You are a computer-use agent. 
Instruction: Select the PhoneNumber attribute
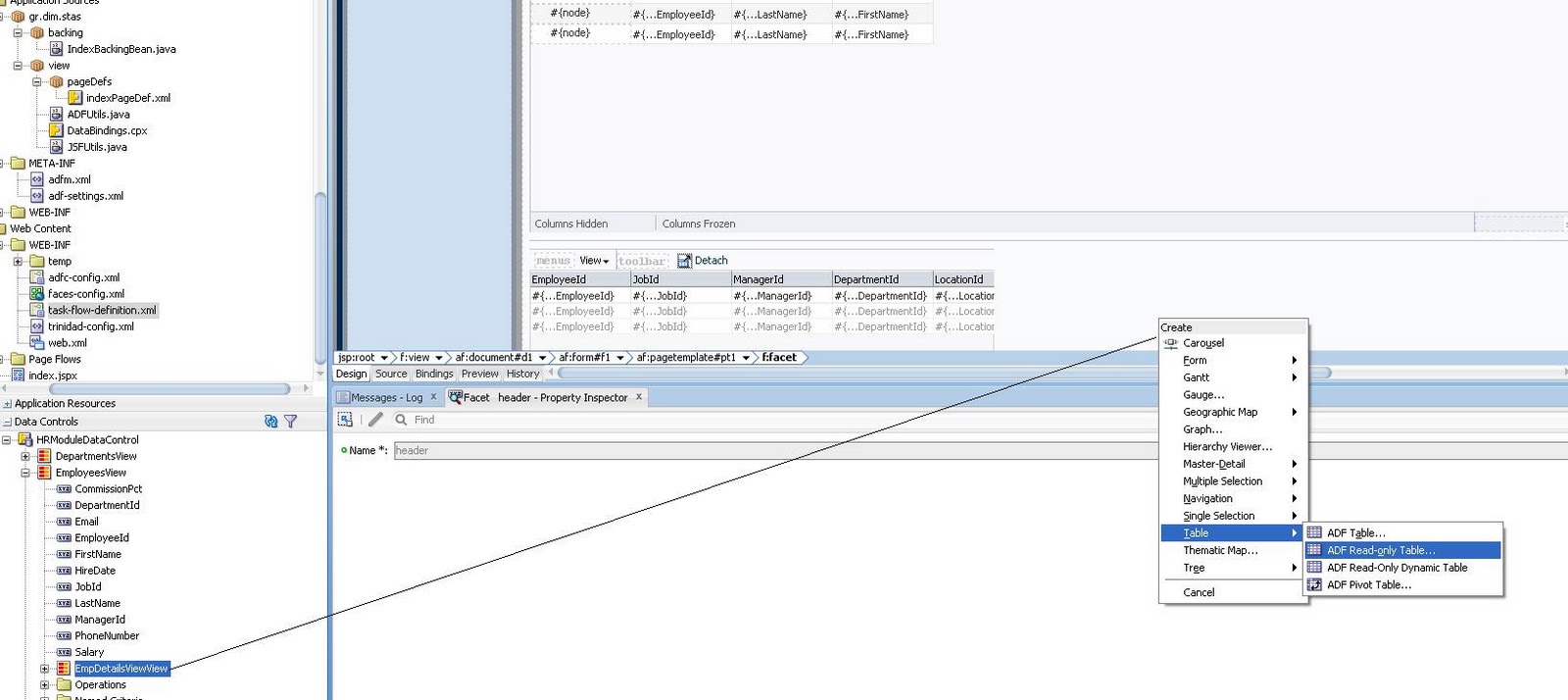[x=107, y=635]
